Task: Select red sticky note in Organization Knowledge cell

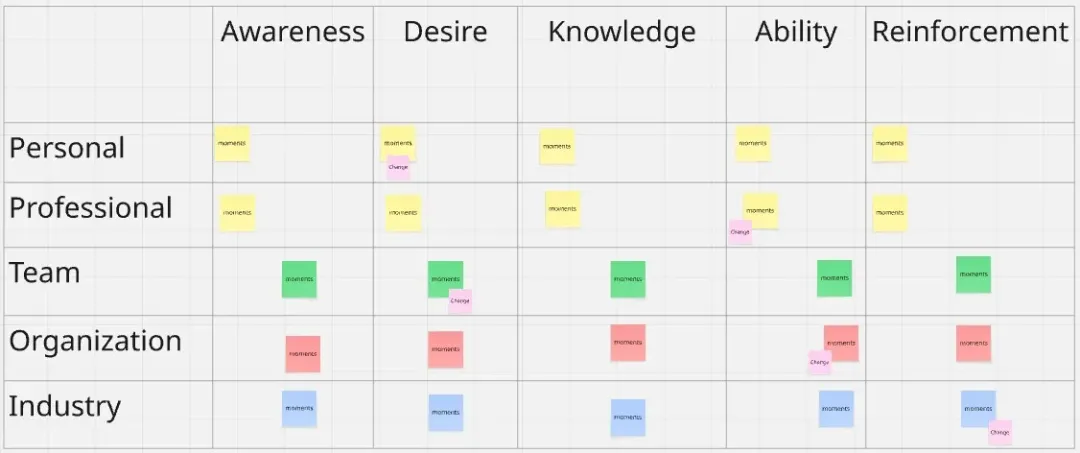Action: [x=628, y=342]
